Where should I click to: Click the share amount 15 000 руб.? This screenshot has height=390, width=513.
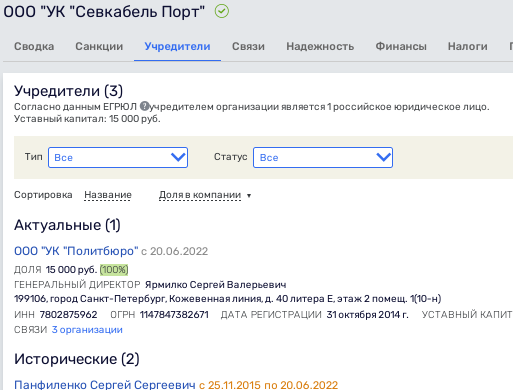point(71,269)
